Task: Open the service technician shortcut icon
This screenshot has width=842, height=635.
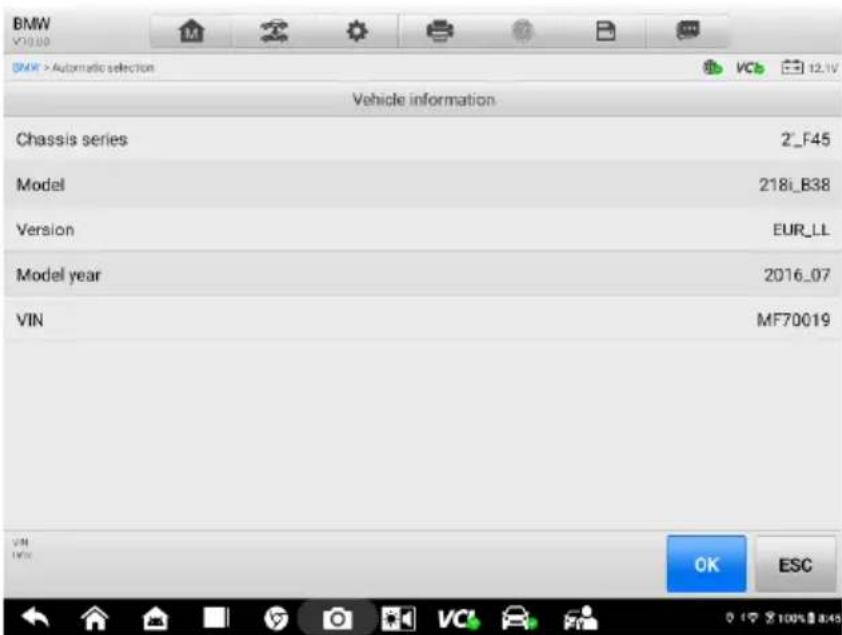Action: coord(580,618)
